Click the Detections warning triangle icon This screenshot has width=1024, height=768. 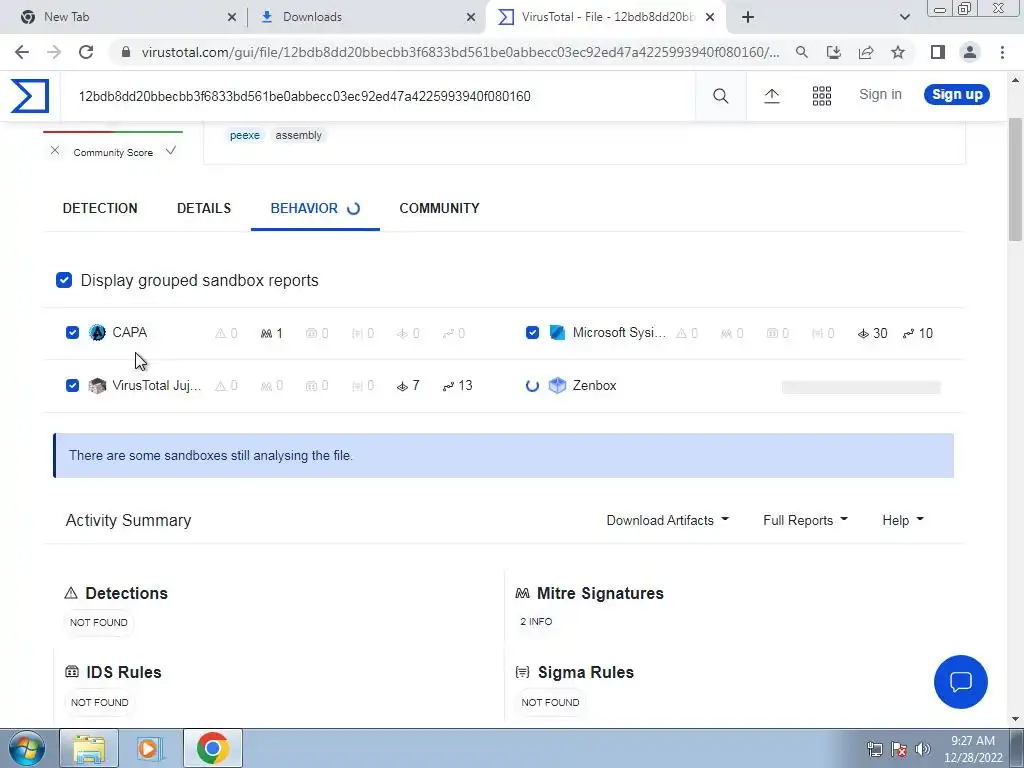tap(71, 593)
